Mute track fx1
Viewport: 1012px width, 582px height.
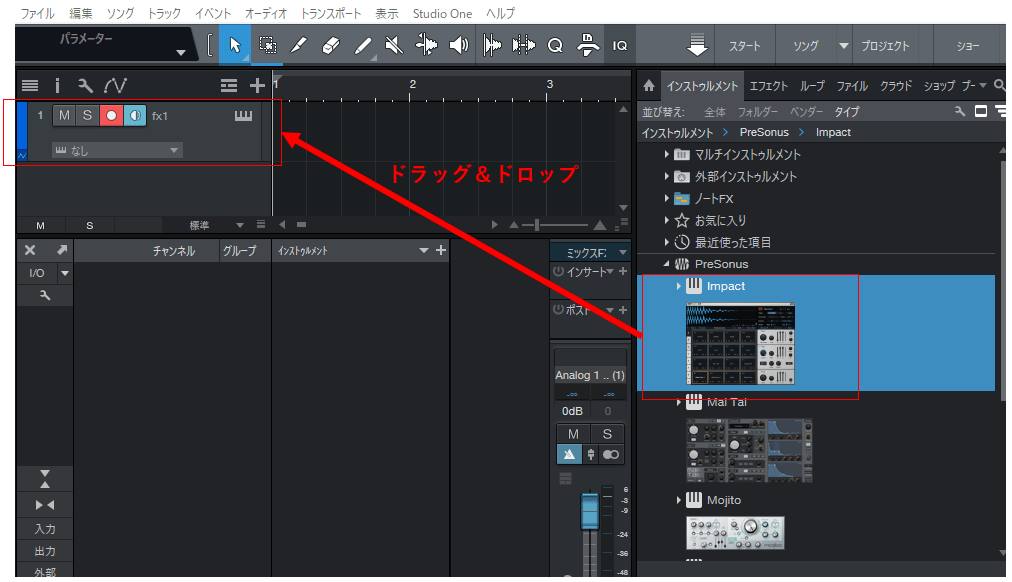[64, 115]
